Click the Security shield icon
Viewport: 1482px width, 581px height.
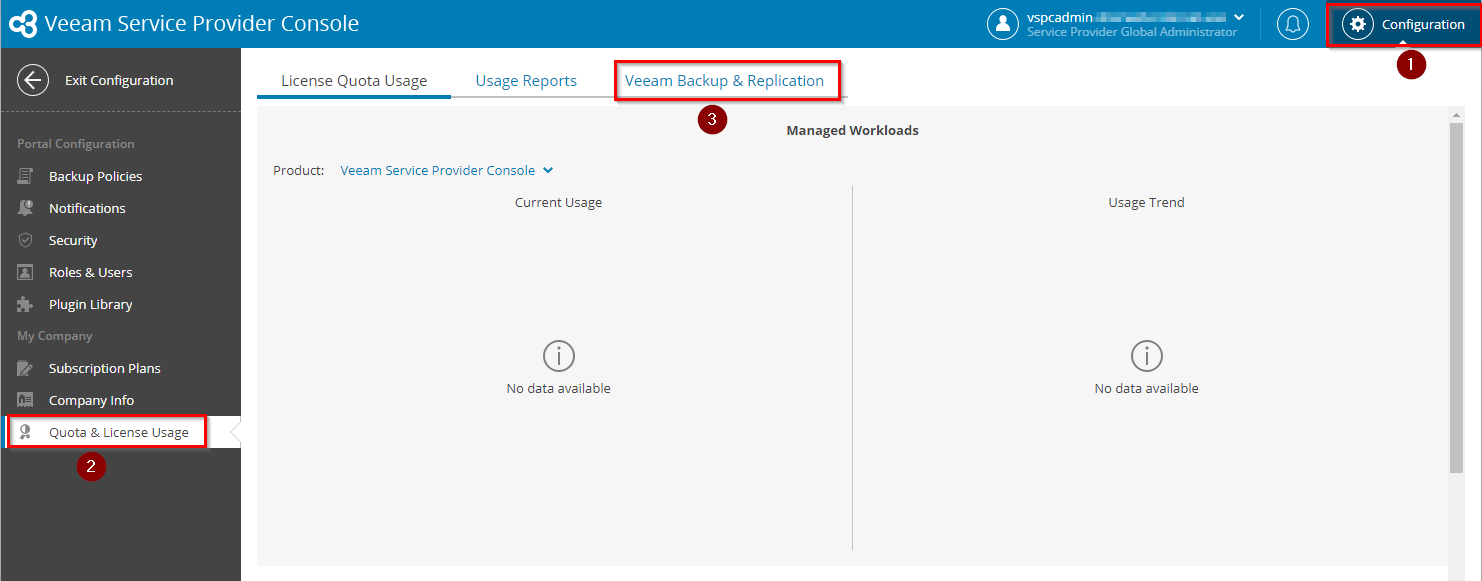(x=26, y=240)
